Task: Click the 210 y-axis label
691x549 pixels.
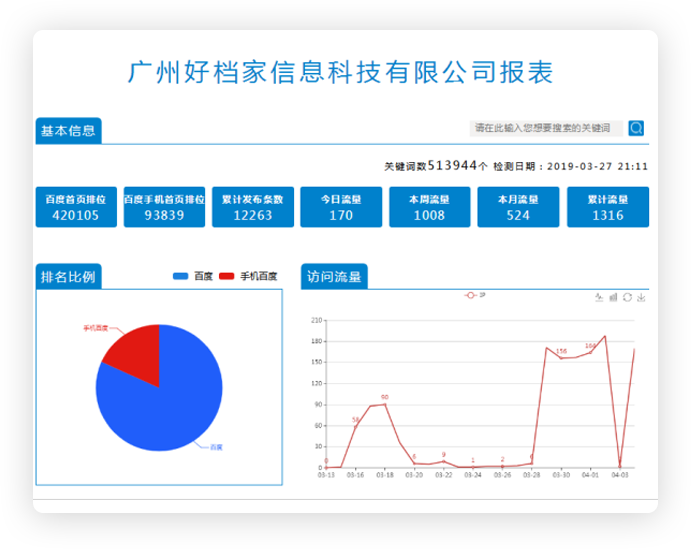Action: pos(316,320)
